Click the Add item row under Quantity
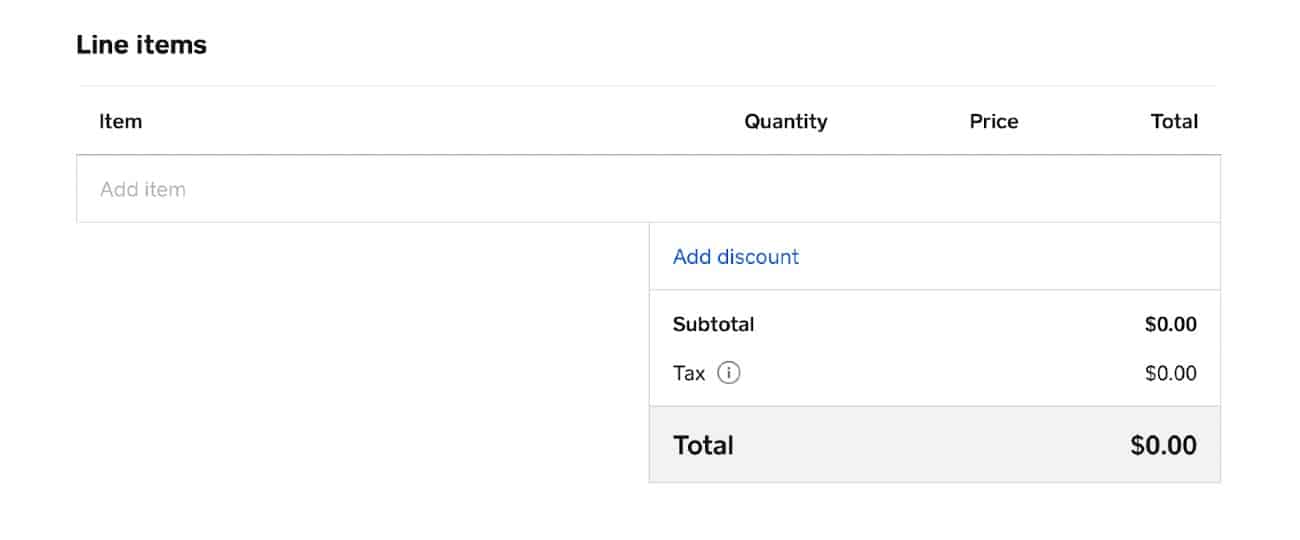Screen dimensions: 1300x540 [786, 189]
